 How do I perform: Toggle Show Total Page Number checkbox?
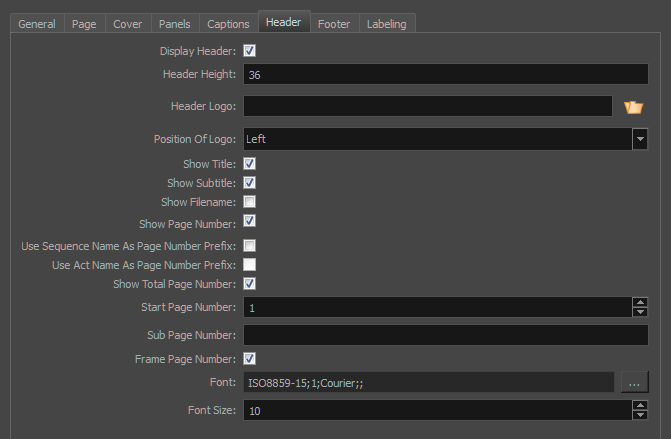pyautogui.click(x=249, y=284)
